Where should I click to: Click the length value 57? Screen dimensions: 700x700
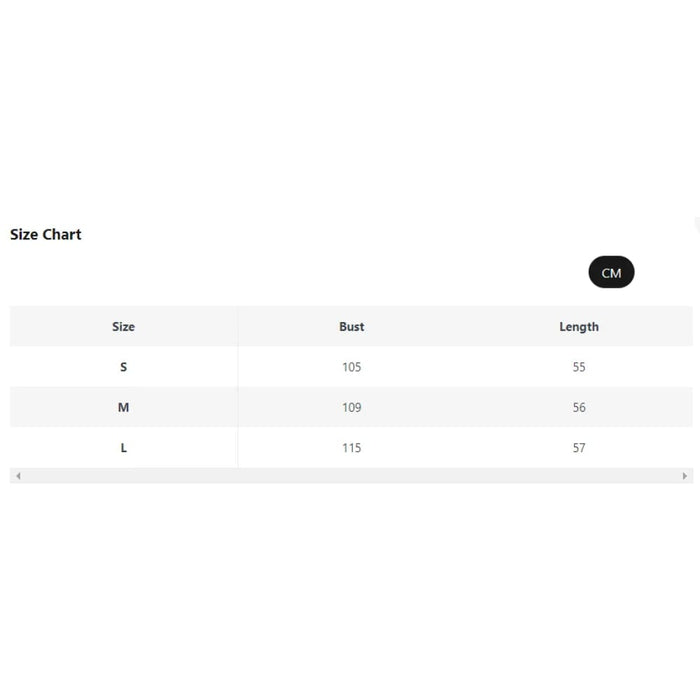coord(579,448)
